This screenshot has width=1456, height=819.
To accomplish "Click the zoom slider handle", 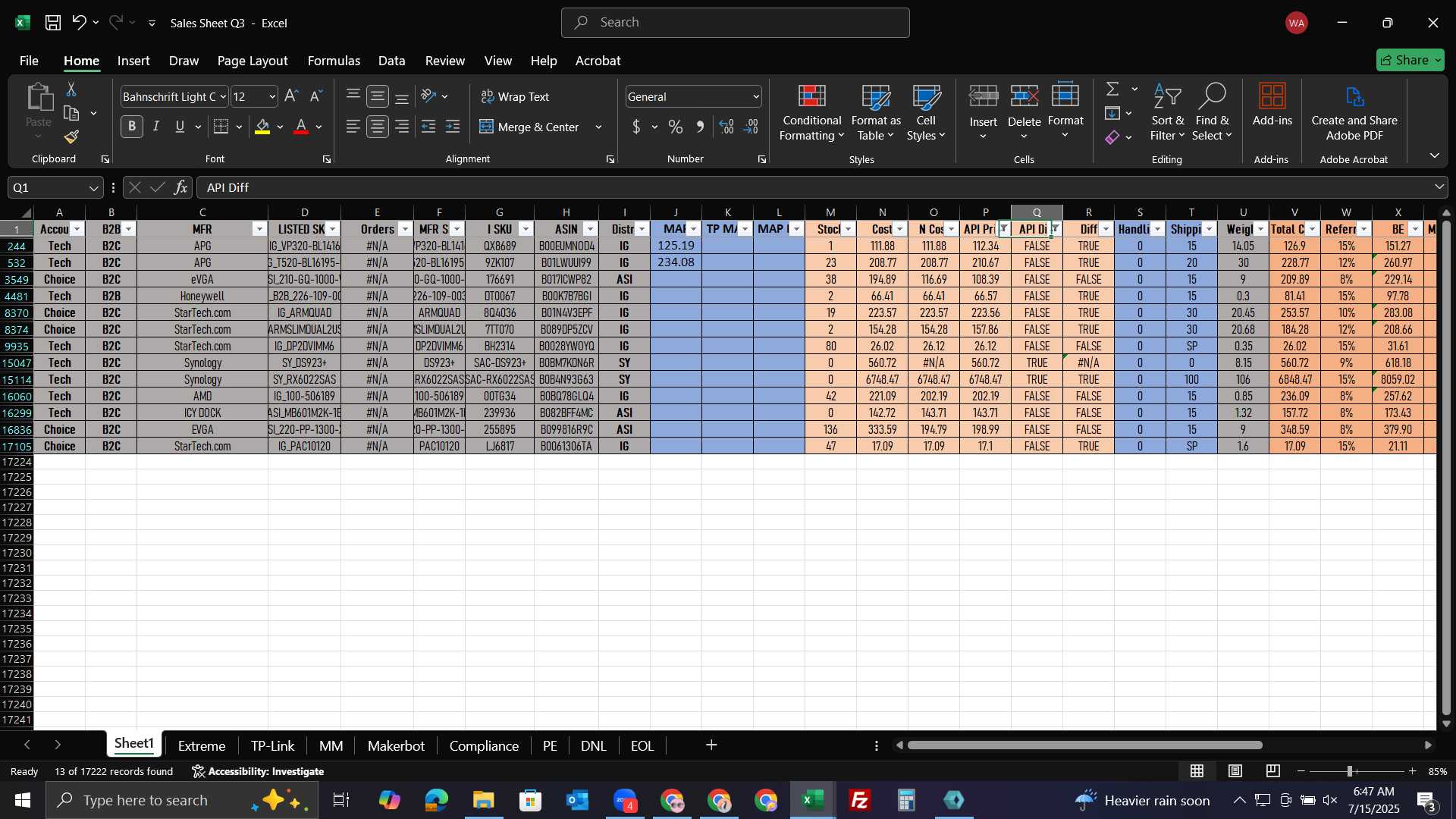I will click(x=1350, y=771).
